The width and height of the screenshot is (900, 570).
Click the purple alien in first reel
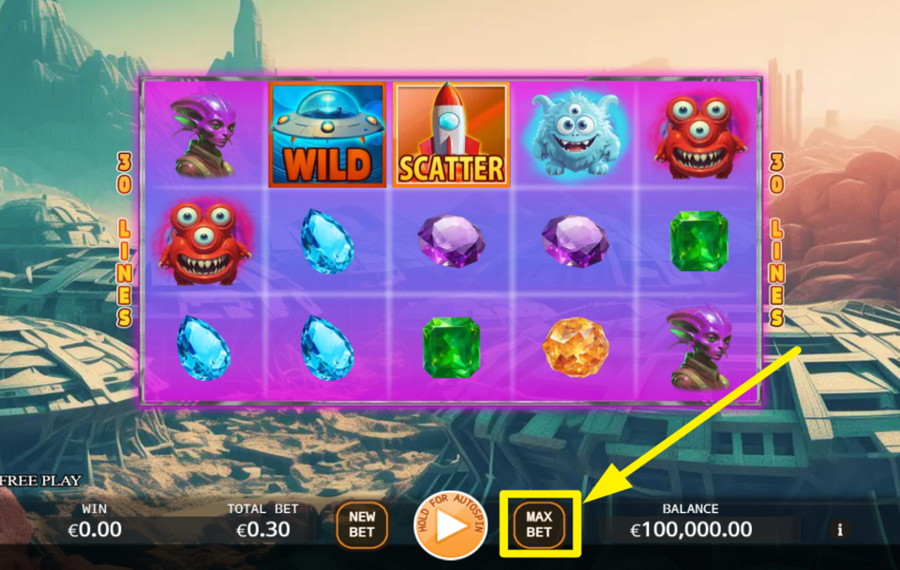tap(205, 136)
